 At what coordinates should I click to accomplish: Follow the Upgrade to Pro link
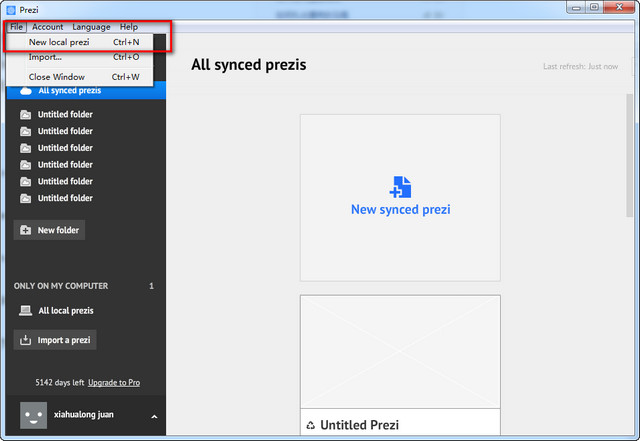pyautogui.click(x=114, y=383)
